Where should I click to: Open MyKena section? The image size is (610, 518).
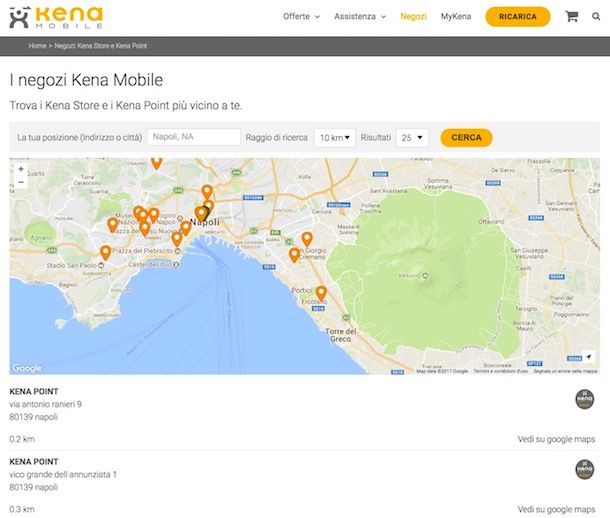(x=456, y=16)
